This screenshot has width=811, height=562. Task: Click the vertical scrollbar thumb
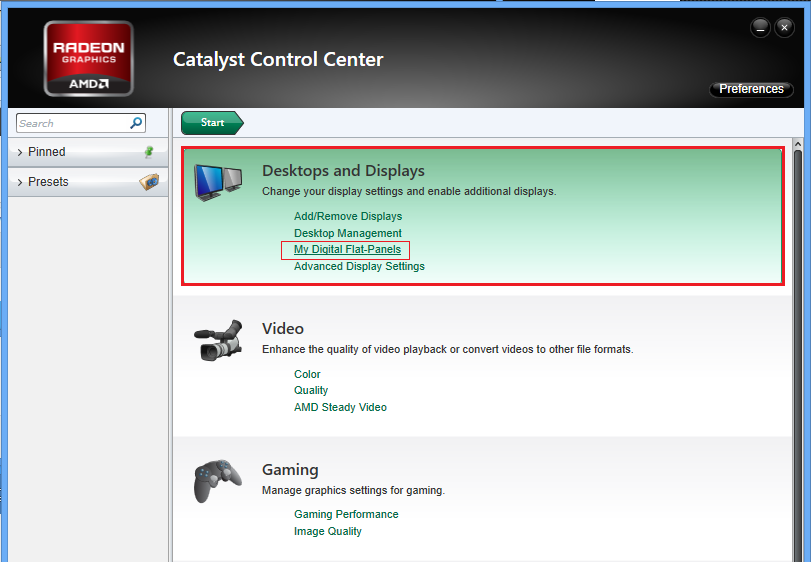[798, 357]
